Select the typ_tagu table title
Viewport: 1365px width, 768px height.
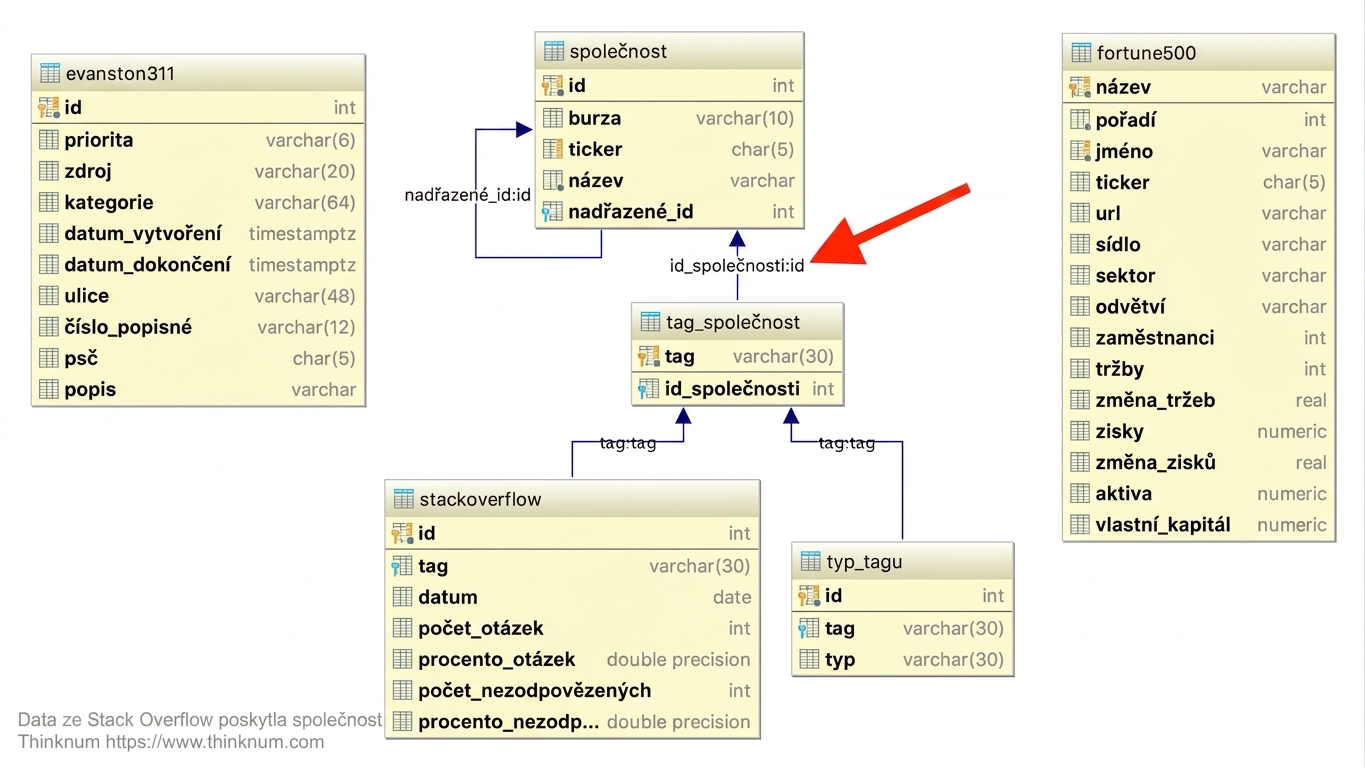(x=865, y=562)
